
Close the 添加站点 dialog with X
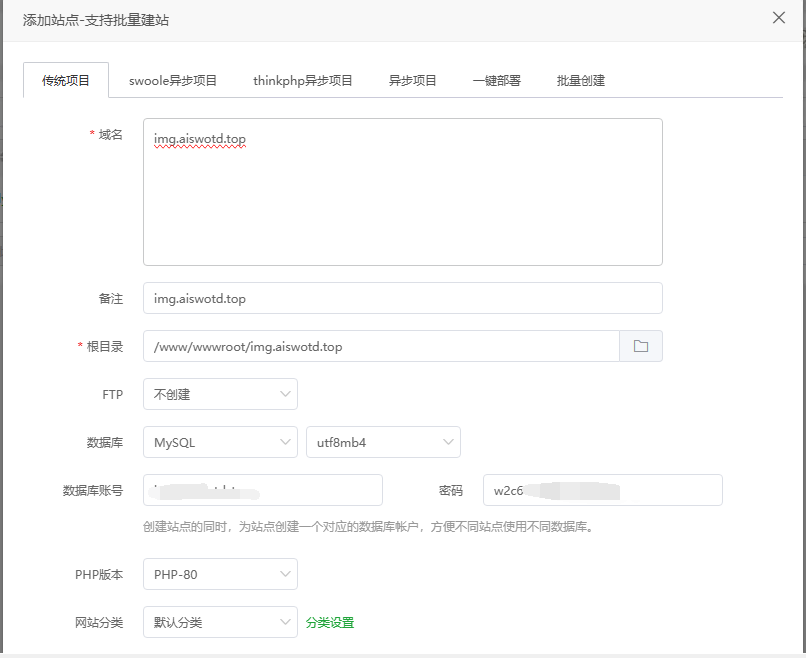tap(779, 18)
